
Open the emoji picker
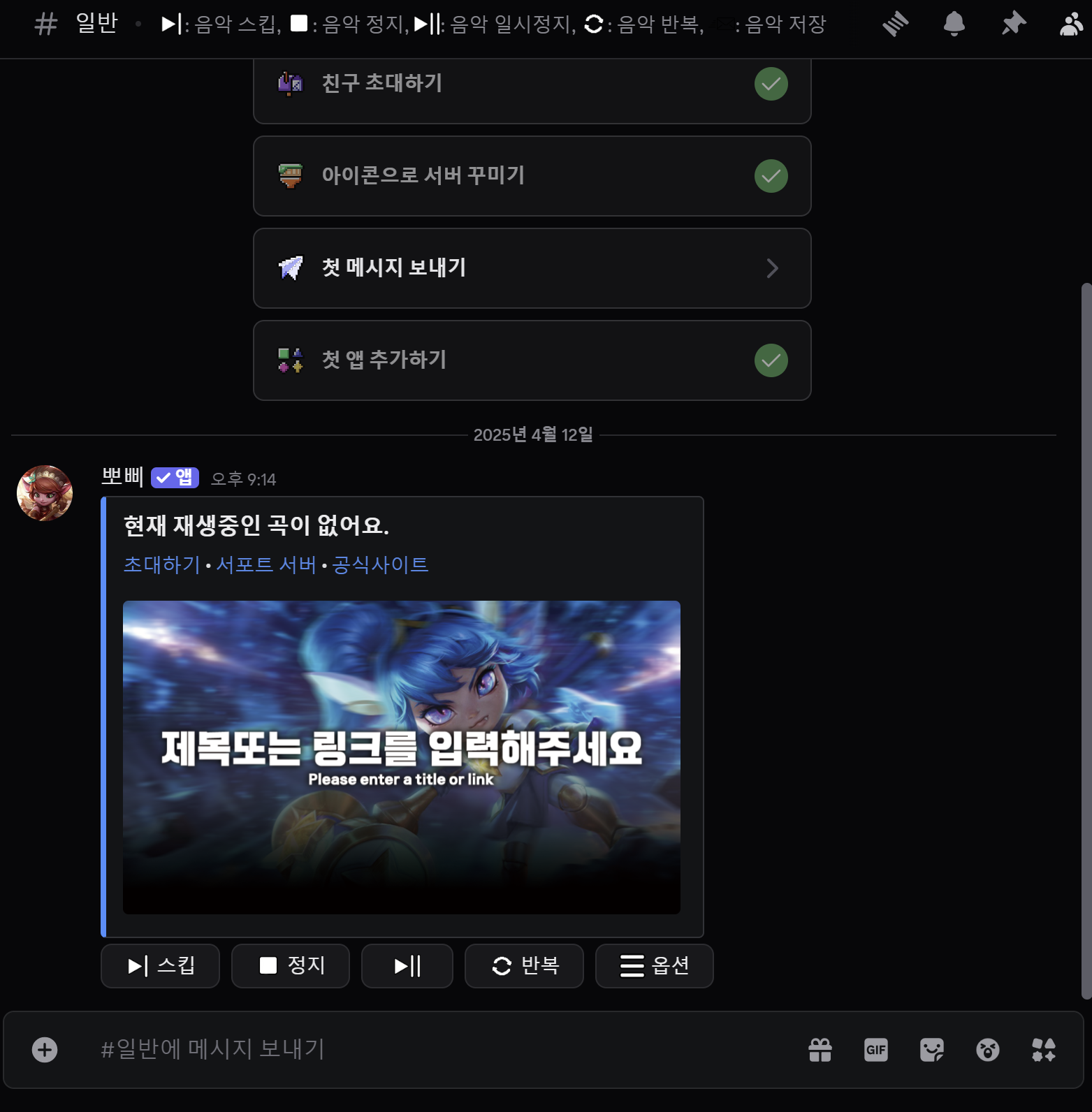click(988, 1050)
